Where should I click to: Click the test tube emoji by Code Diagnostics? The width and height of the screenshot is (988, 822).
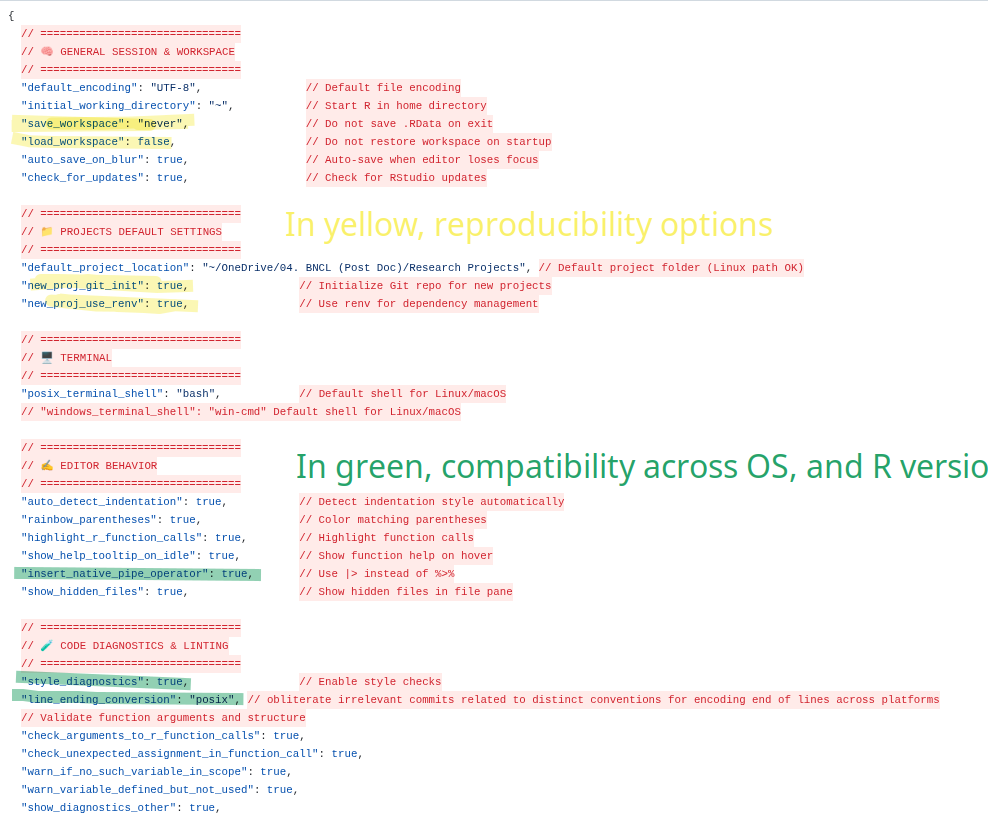(46, 646)
